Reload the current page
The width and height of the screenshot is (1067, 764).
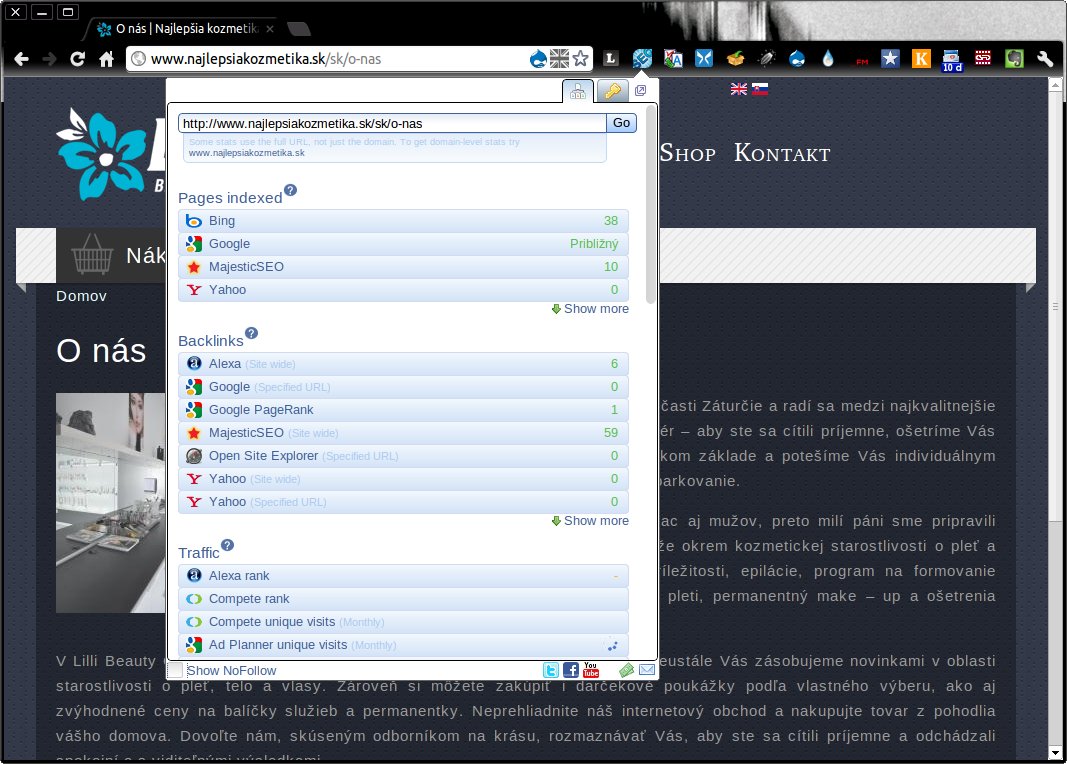[78, 59]
